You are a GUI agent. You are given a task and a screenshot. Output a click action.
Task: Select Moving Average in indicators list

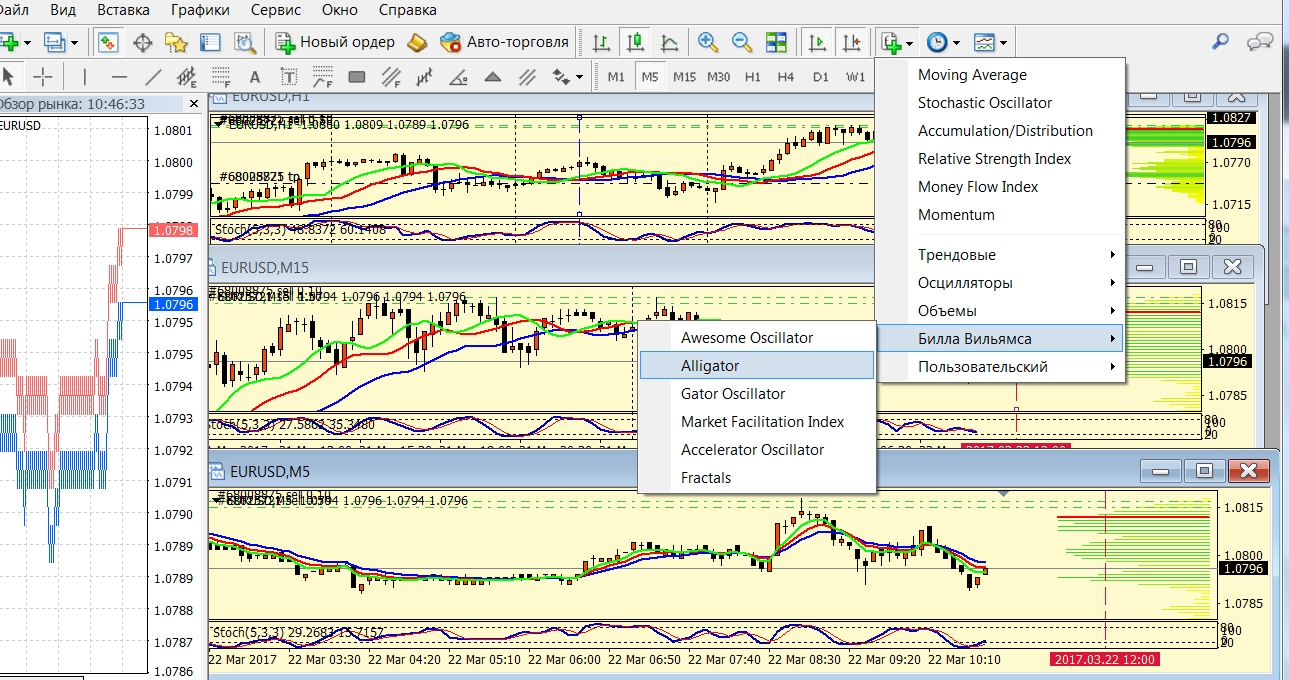pos(972,75)
